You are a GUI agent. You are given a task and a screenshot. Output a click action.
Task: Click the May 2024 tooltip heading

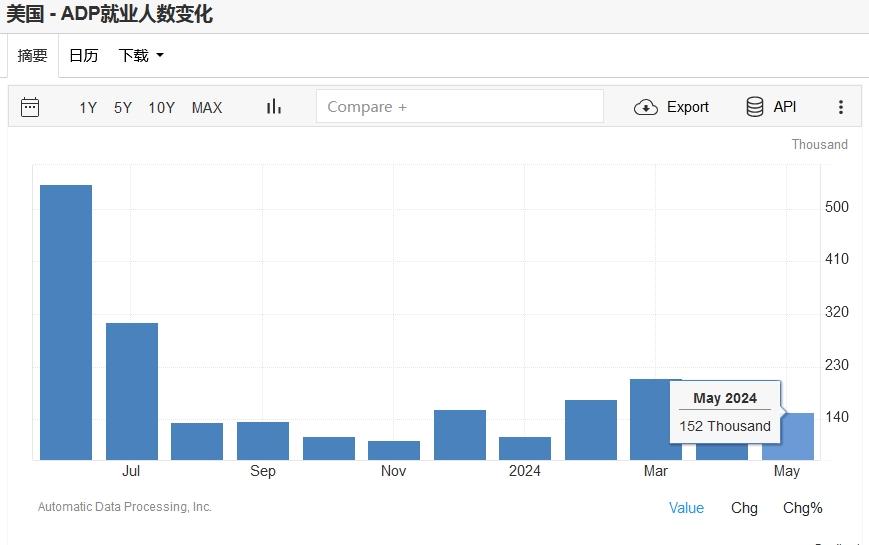(725, 398)
